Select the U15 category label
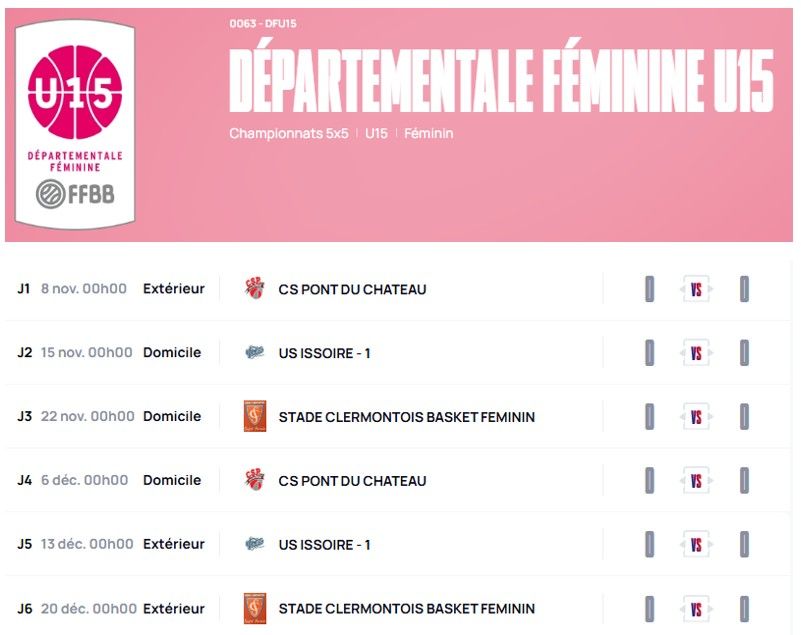The height and width of the screenshot is (635, 801). pyautogui.click(x=378, y=133)
